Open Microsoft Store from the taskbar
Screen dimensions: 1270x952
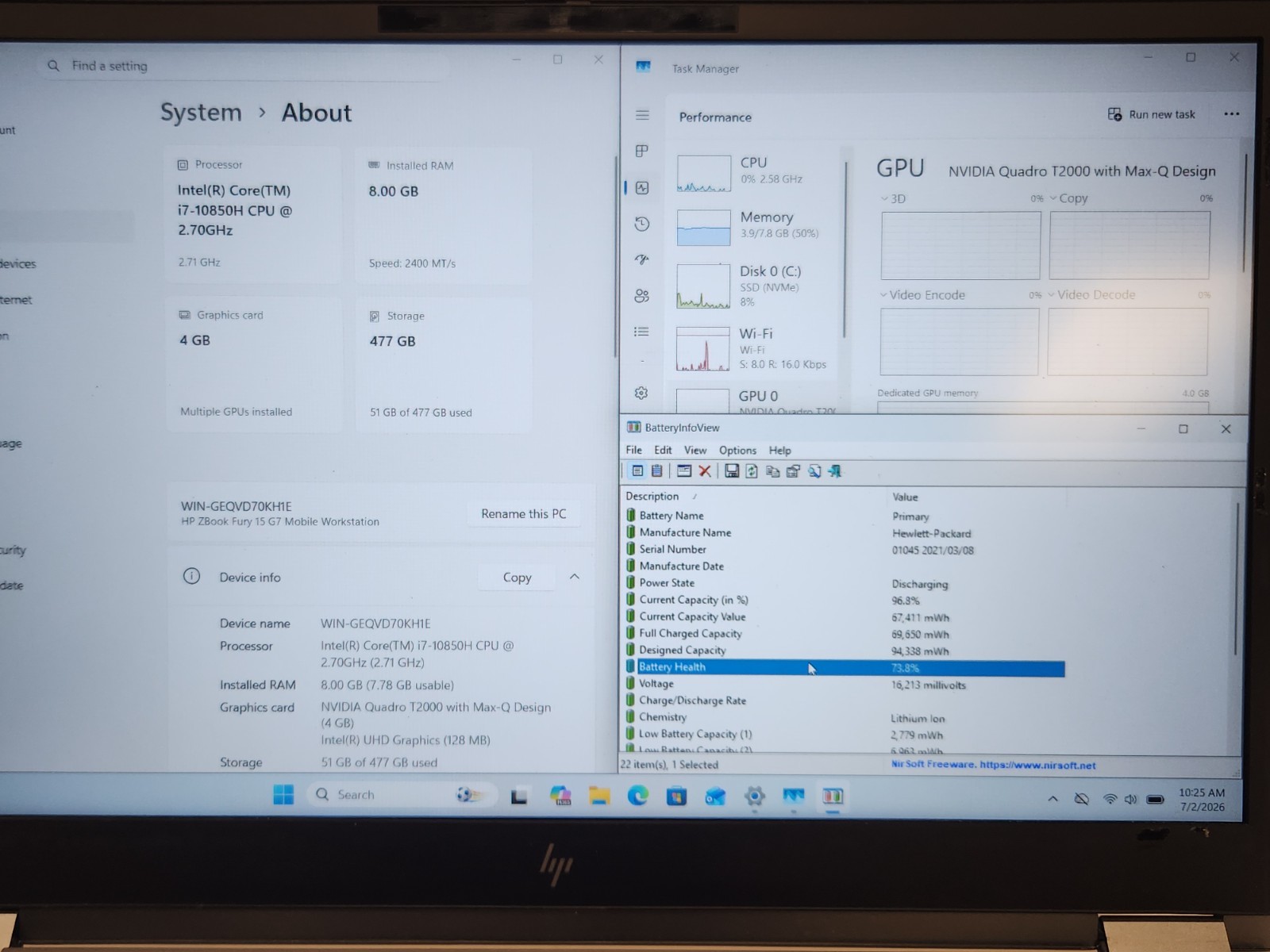676,796
